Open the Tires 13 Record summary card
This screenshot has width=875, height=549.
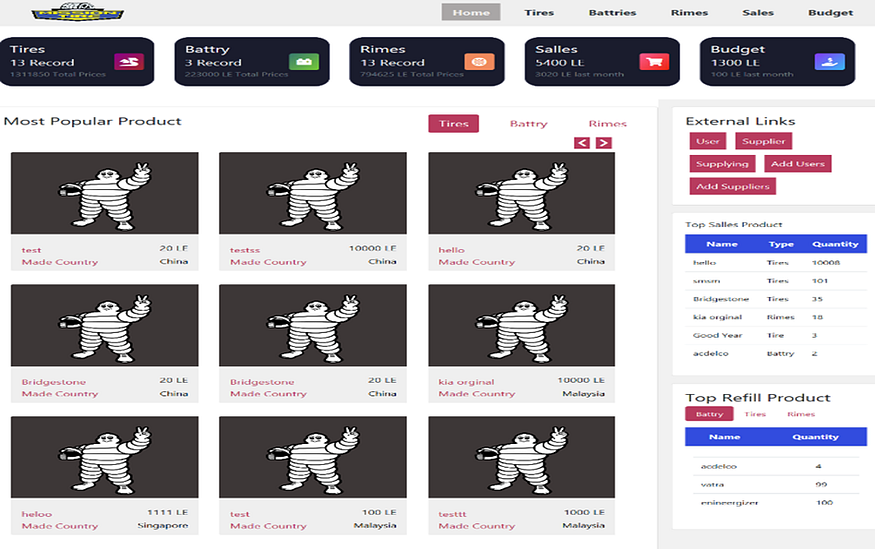click(x=77, y=61)
